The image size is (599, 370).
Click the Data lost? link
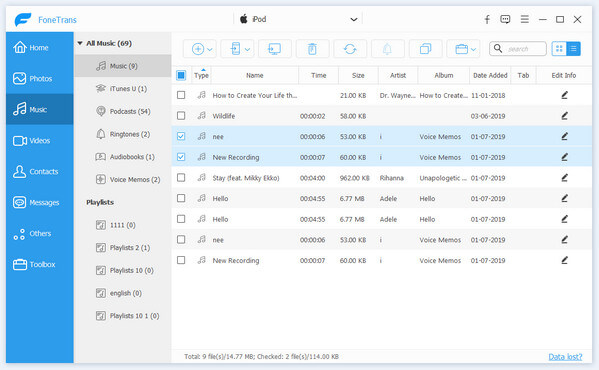(565, 357)
